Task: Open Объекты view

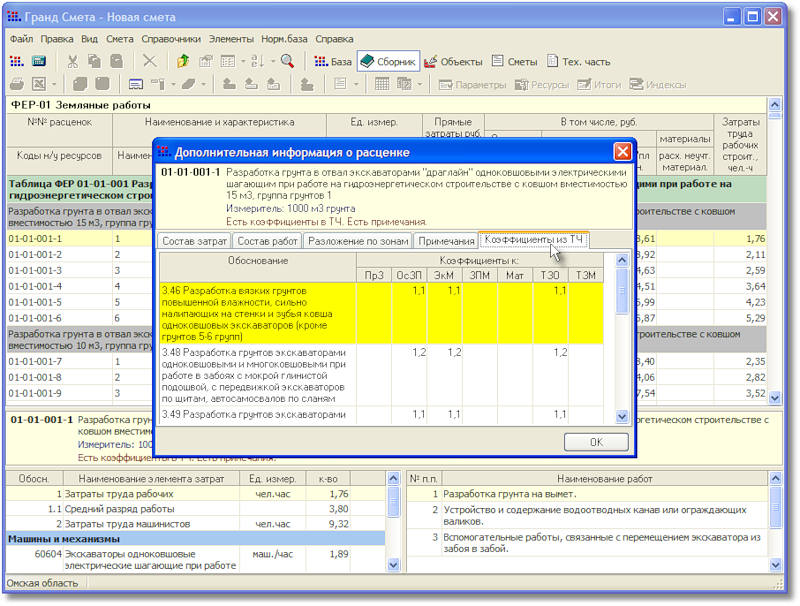Action: point(453,62)
